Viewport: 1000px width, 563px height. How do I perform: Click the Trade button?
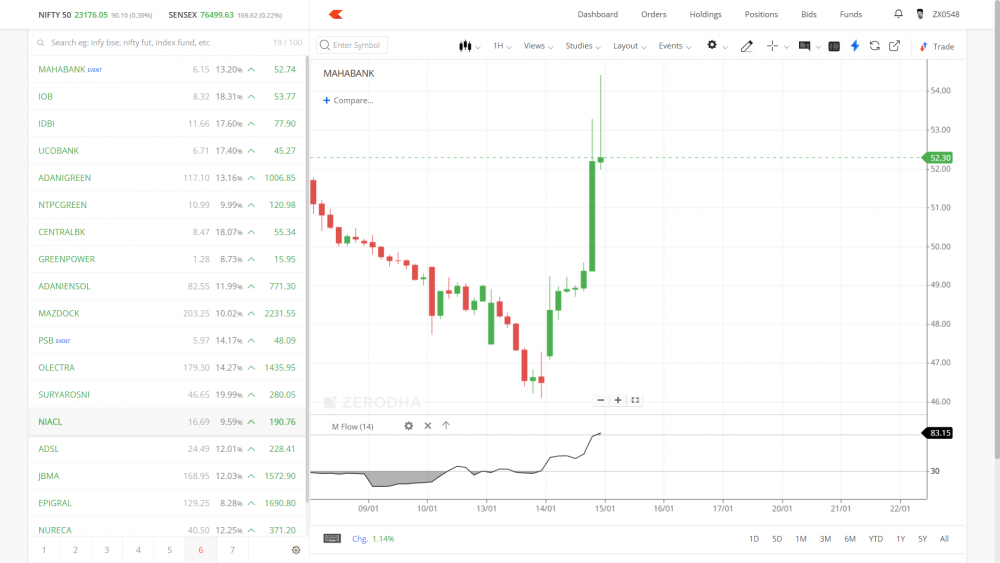coord(937,47)
